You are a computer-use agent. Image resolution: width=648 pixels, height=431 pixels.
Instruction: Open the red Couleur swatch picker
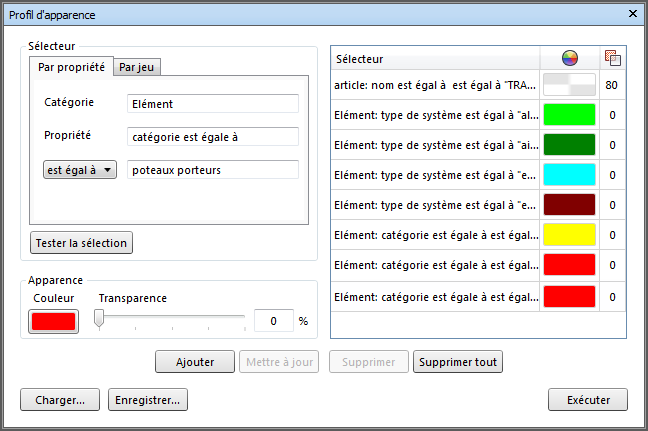click(x=54, y=321)
